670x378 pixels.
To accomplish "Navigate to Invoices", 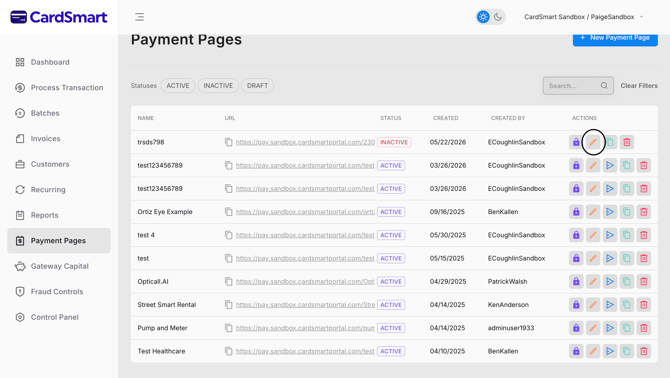I will tap(59, 139).
